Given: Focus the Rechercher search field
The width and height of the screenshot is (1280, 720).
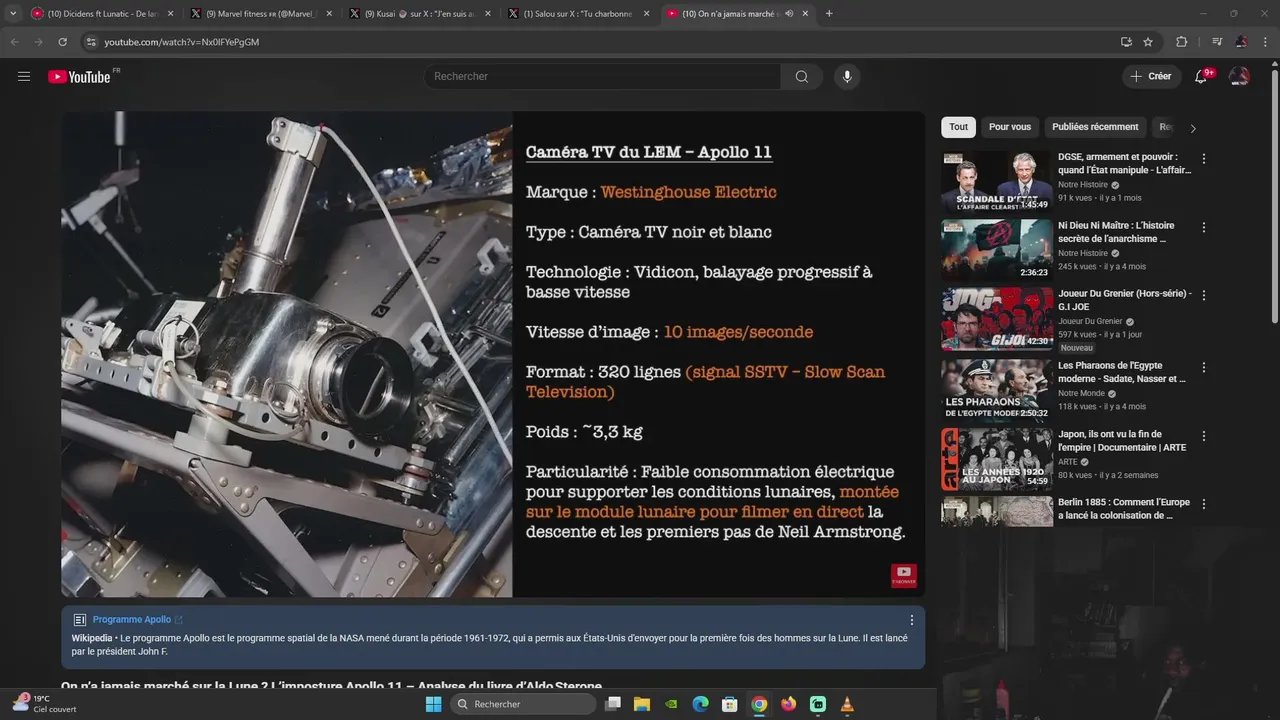Looking at the screenshot, I should (602, 76).
